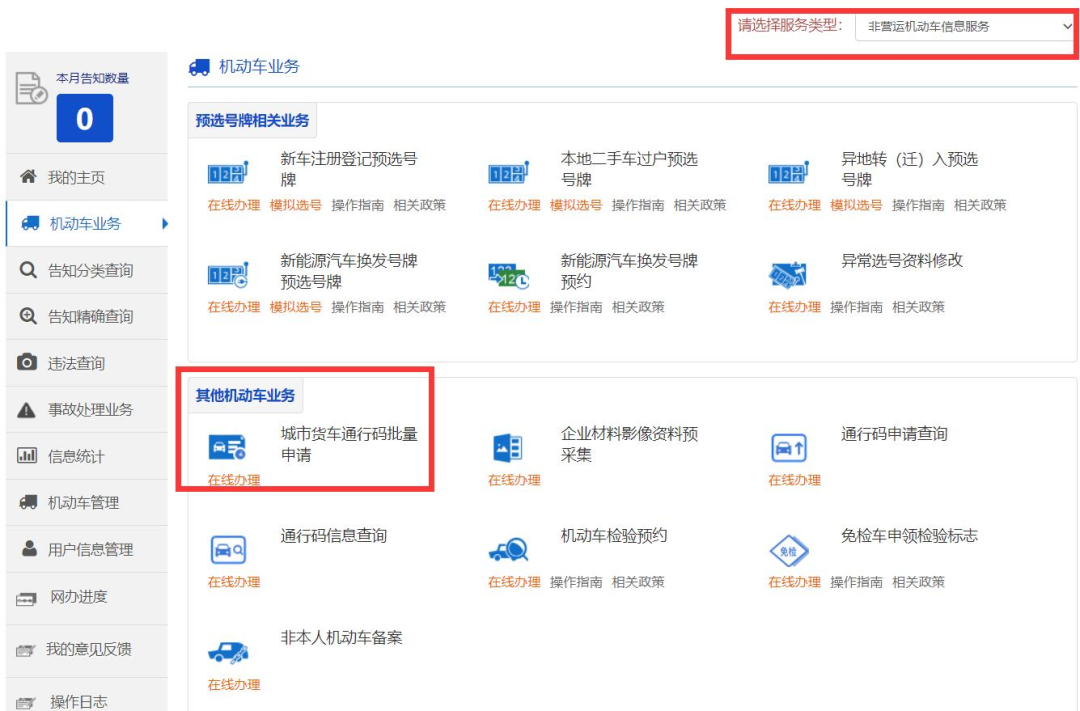Click the 新能源汽车换发号牌预约 clock plate icon

click(x=508, y=275)
